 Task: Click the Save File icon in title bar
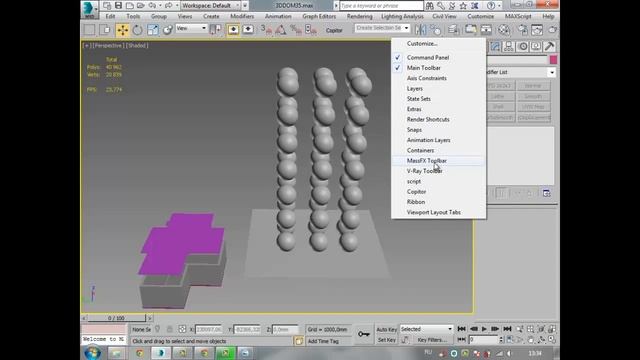118,5
